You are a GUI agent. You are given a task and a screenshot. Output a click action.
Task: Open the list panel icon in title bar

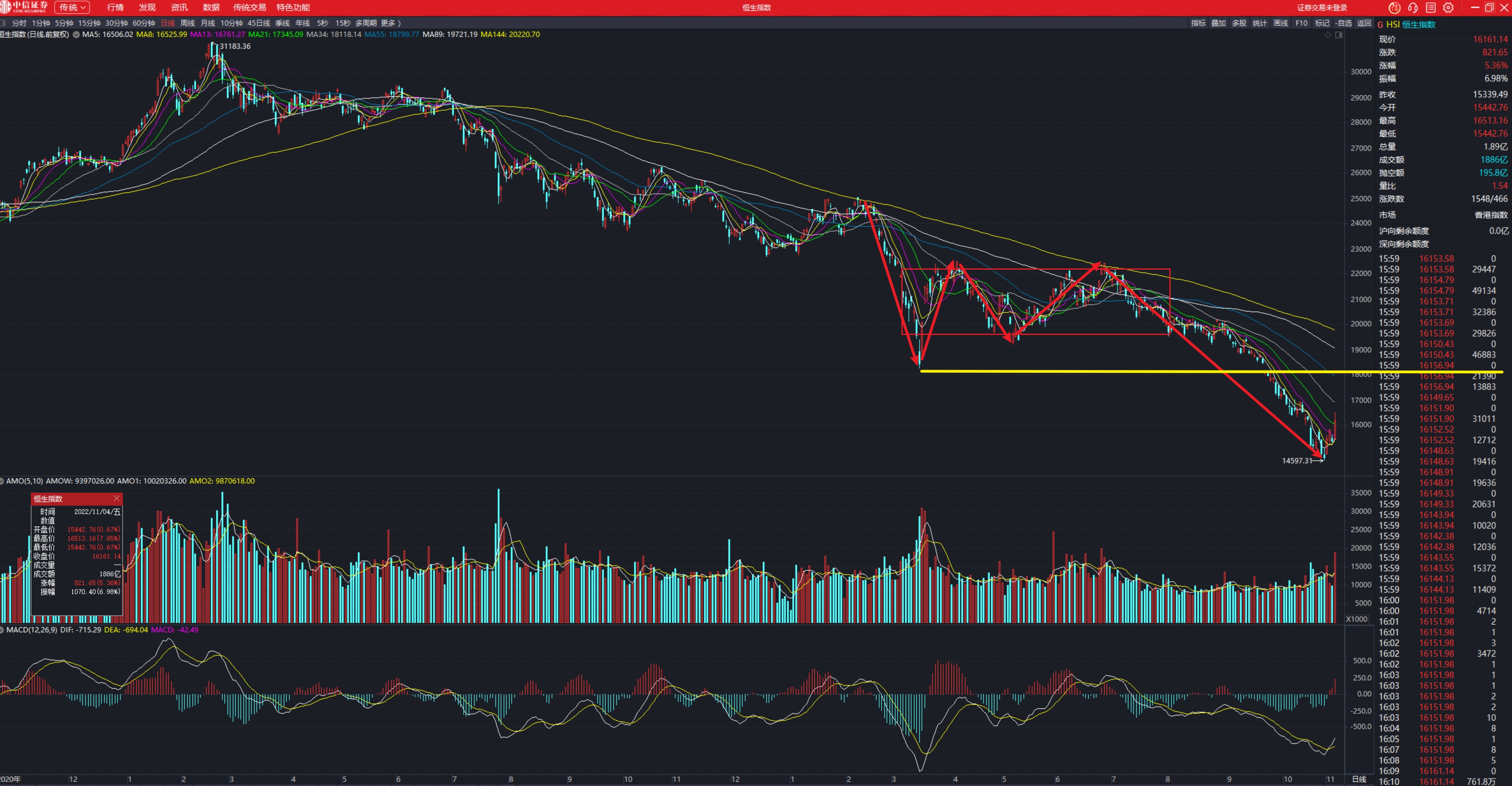[x=1431, y=8]
